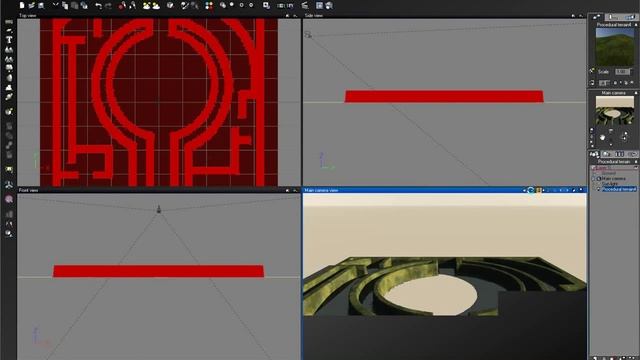Select Ground in the layers tree

608,173
